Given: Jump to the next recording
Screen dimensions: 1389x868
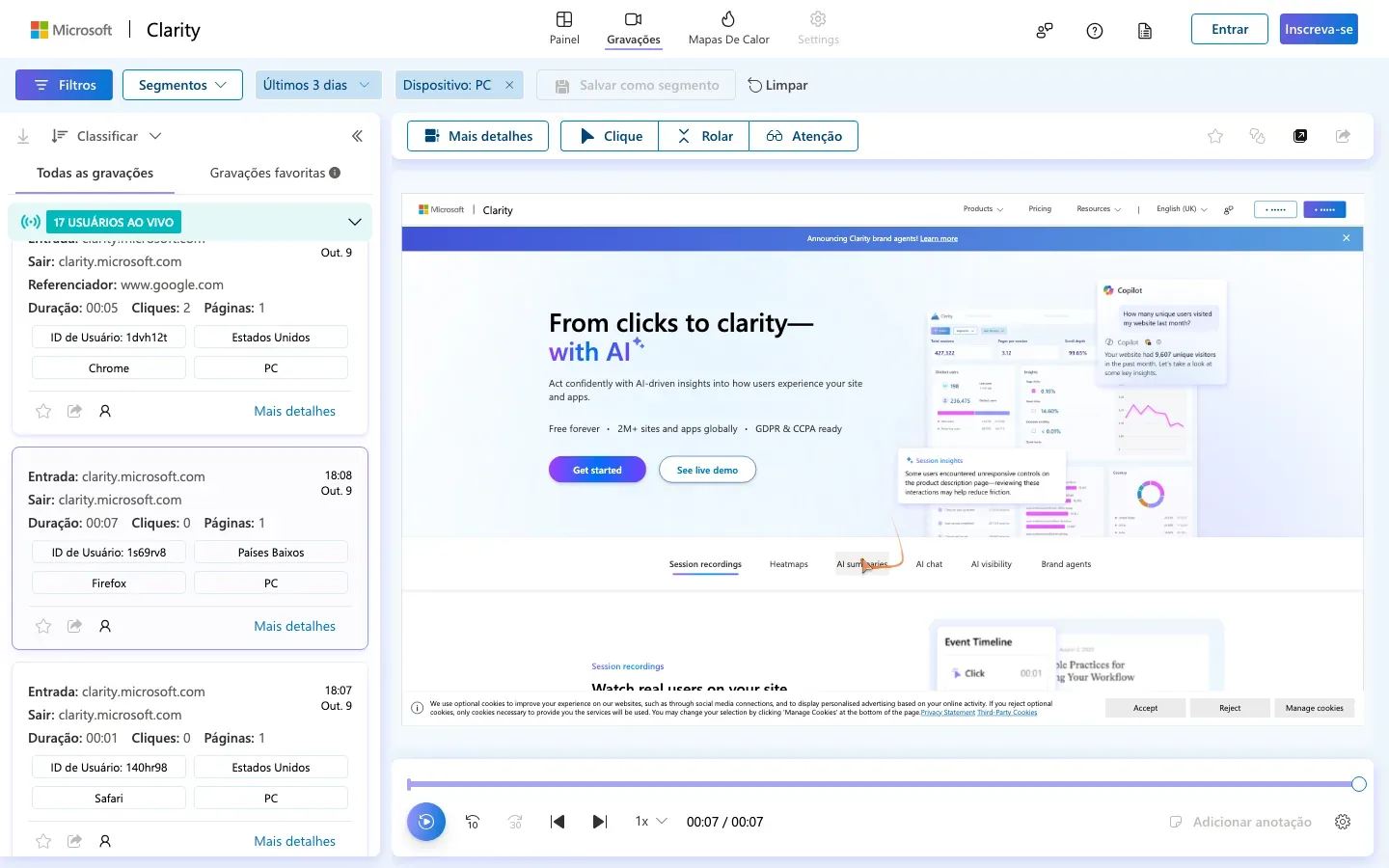Looking at the screenshot, I should coord(600,822).
